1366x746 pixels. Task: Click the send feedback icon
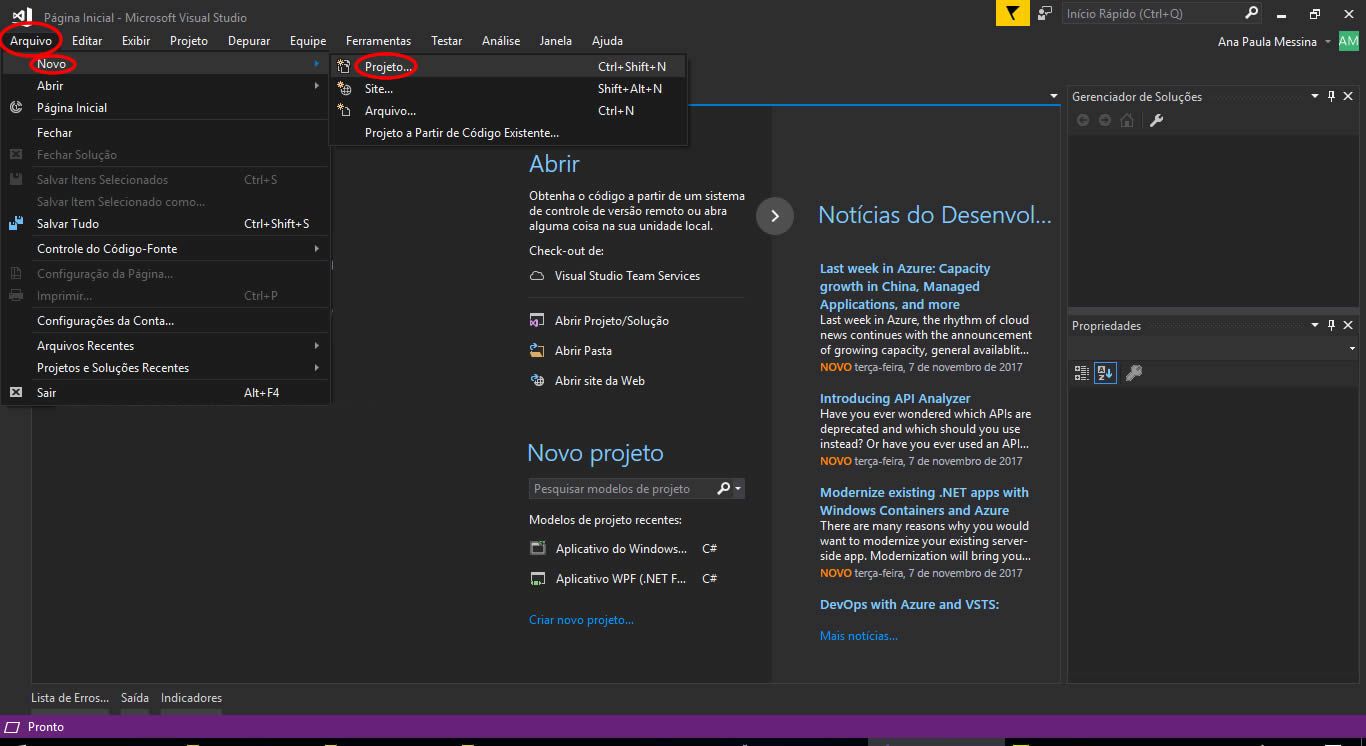[x=1045, y=13]
